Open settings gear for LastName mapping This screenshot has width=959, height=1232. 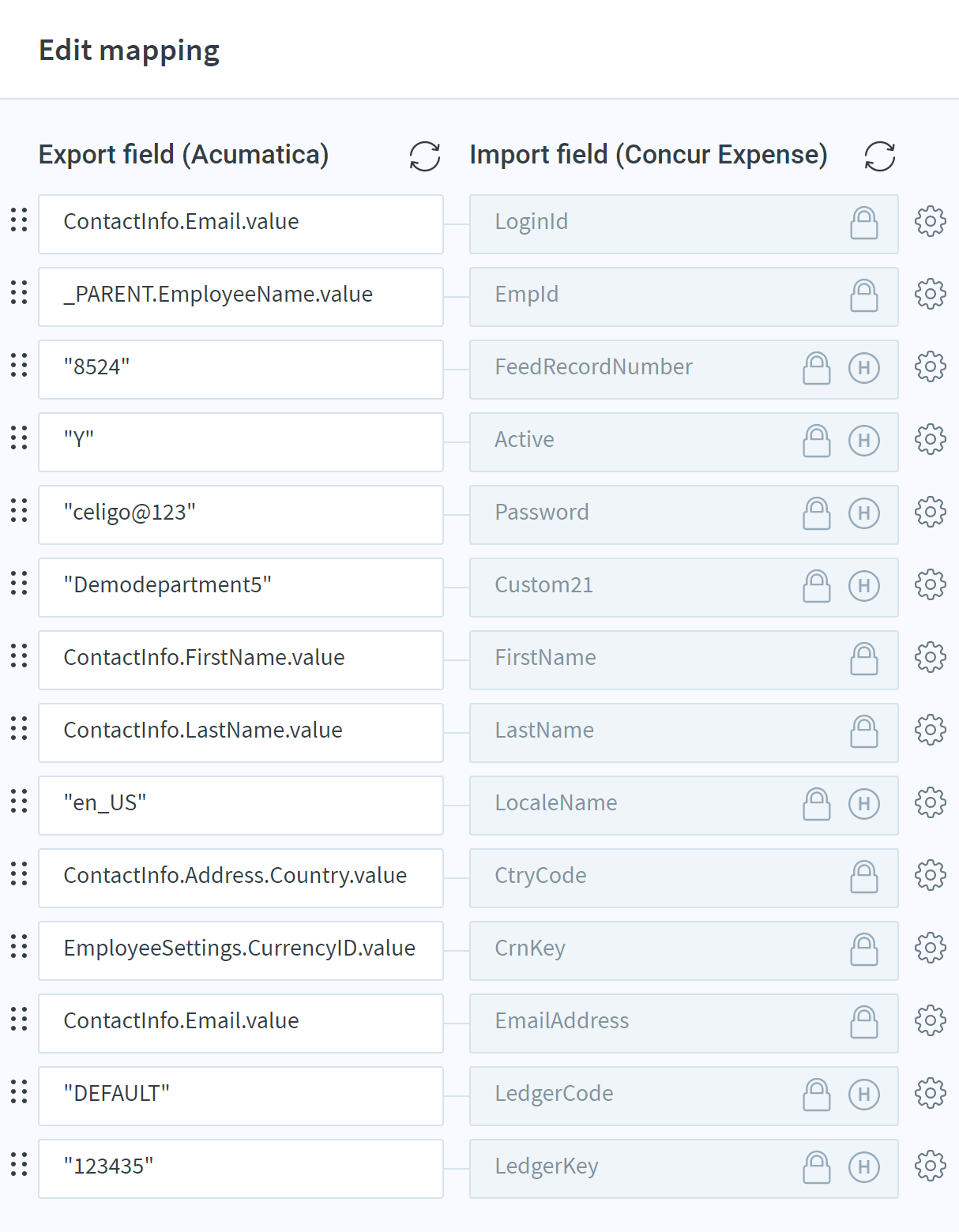(x=931, y=730)
